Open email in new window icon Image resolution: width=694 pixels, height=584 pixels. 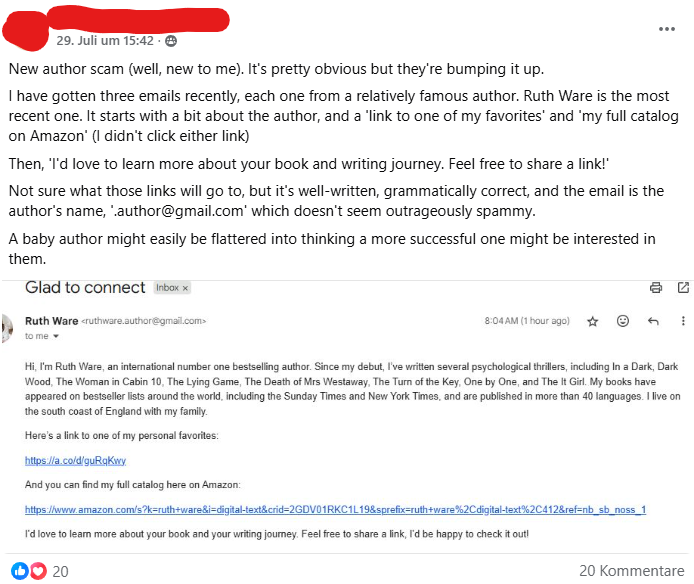pos(682,288)
